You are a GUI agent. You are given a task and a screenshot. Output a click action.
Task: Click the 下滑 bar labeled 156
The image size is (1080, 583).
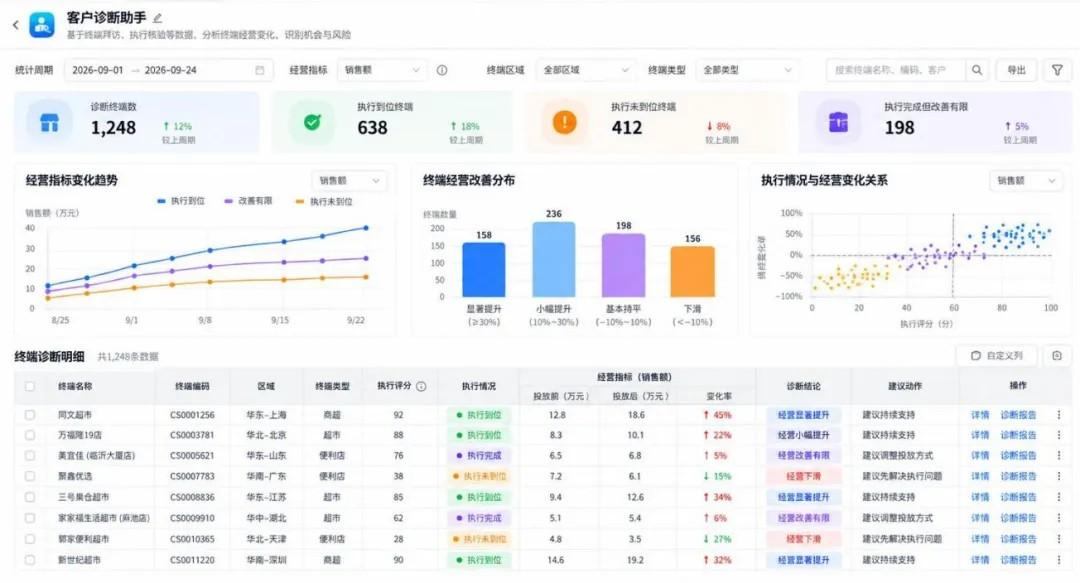[x=692, y=272]
